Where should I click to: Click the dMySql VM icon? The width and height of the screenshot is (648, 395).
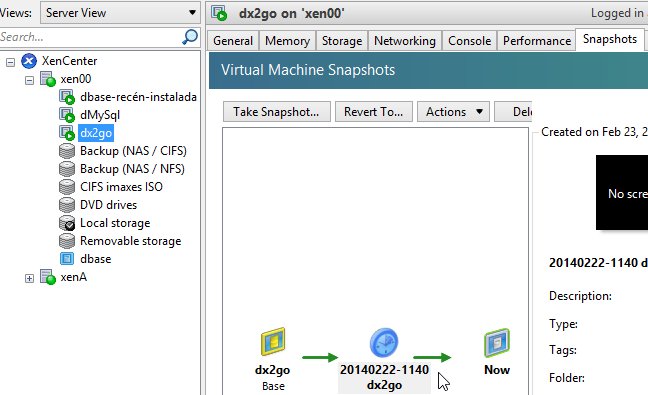point(67,115)
